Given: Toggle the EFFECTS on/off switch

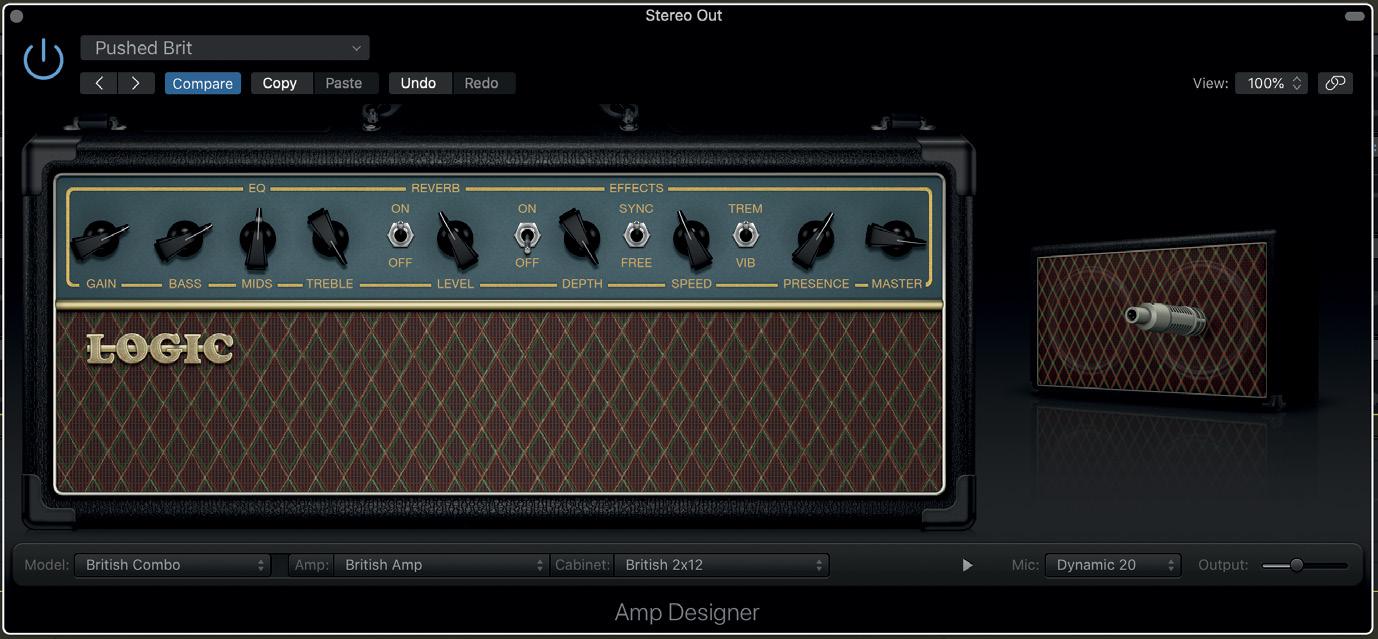Looking at the screenshot, I should point(526,238).
